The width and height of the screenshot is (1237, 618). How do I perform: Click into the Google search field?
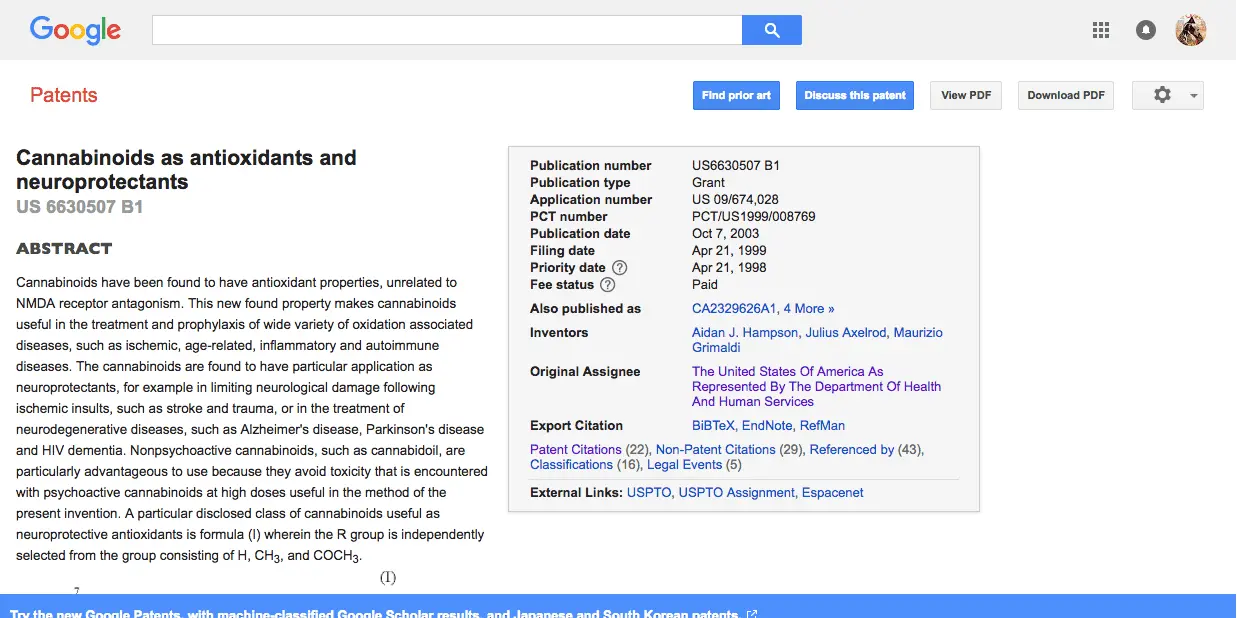pyautogui.click(x=446, y=30)
